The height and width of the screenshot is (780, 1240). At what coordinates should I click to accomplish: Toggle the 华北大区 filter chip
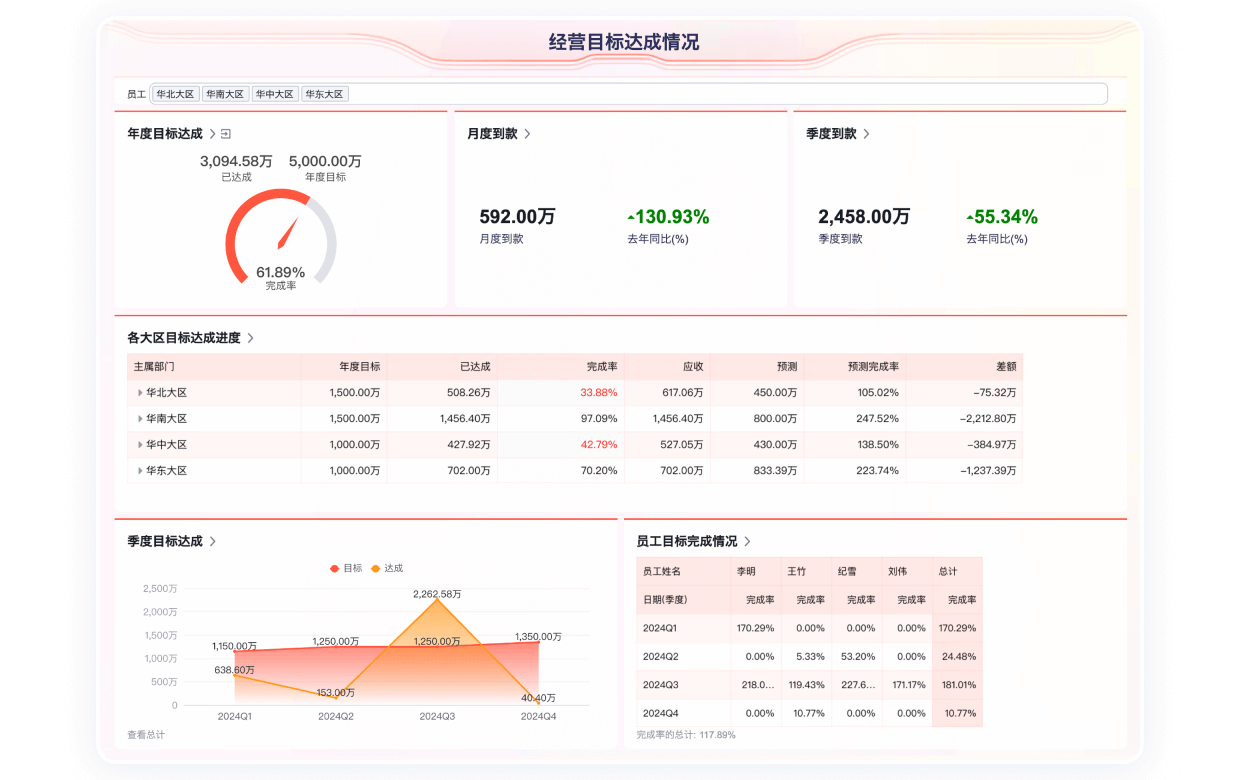pyautogui.click(x=174, y=93)
